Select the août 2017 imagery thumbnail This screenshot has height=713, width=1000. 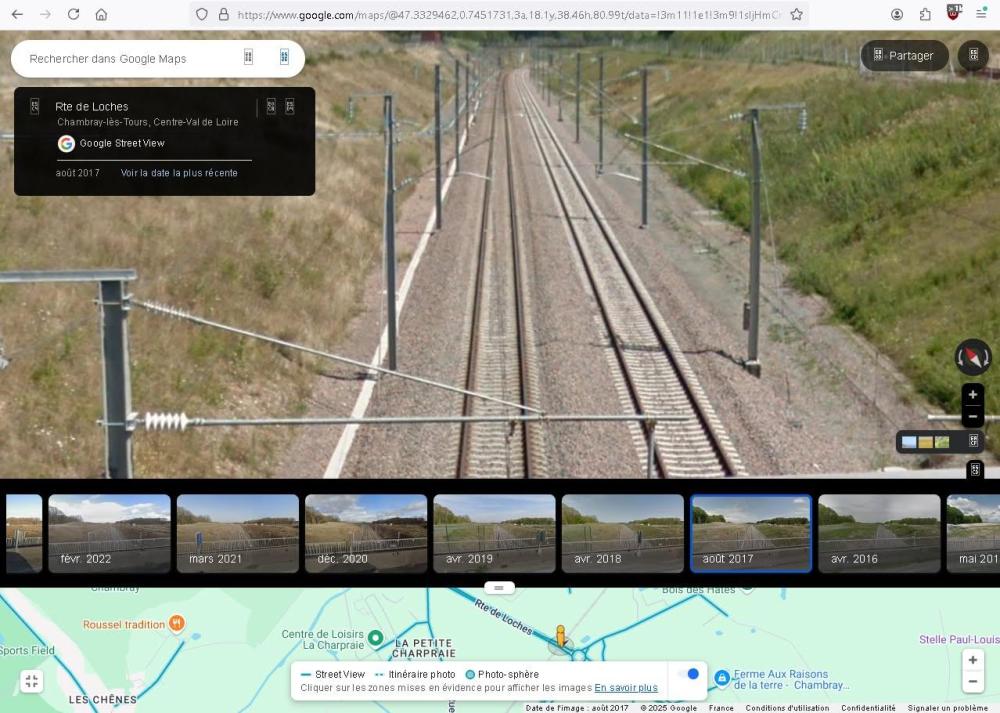(x=751, y=533)
